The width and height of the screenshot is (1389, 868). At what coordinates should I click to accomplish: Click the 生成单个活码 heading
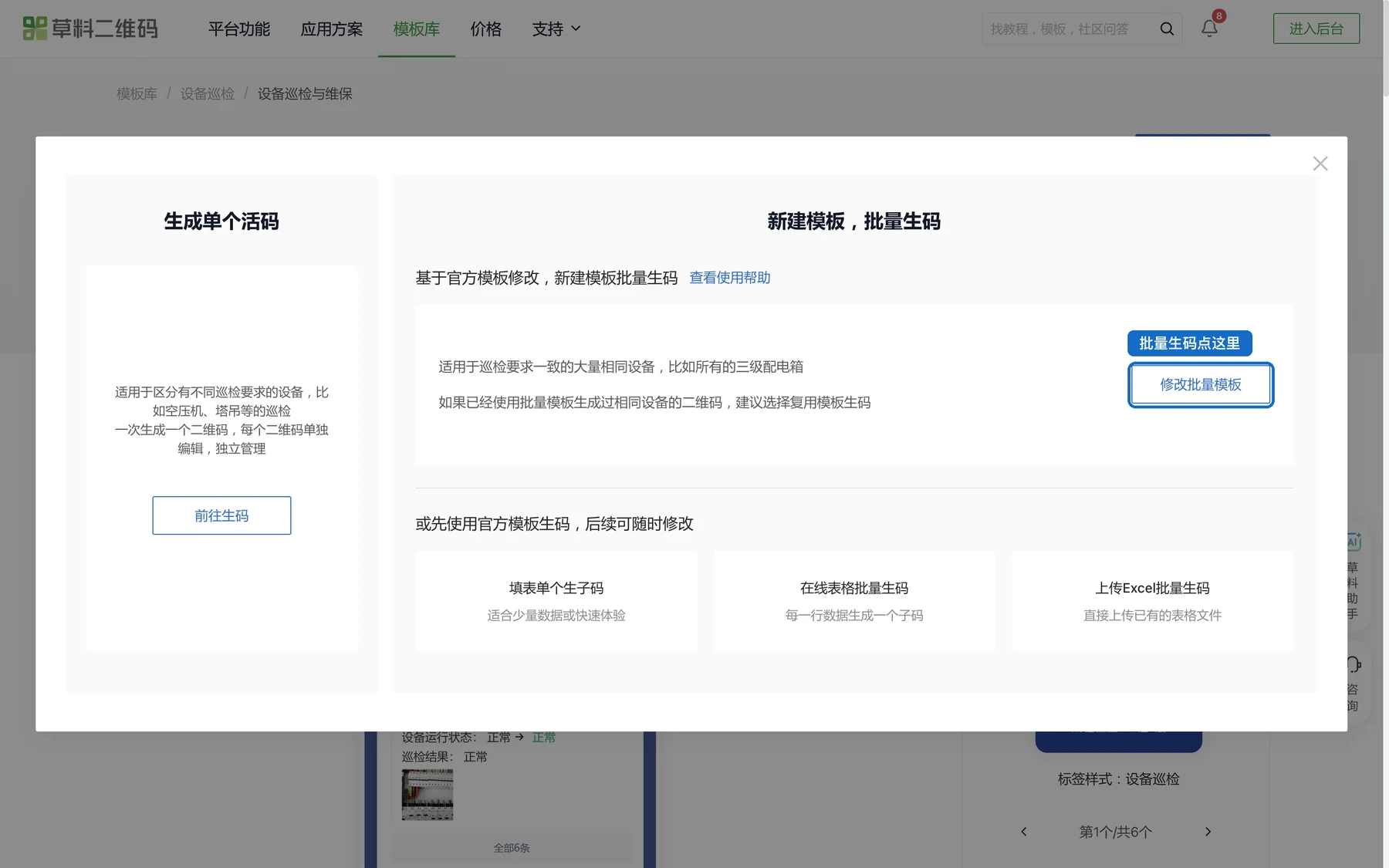pos(221,221)
